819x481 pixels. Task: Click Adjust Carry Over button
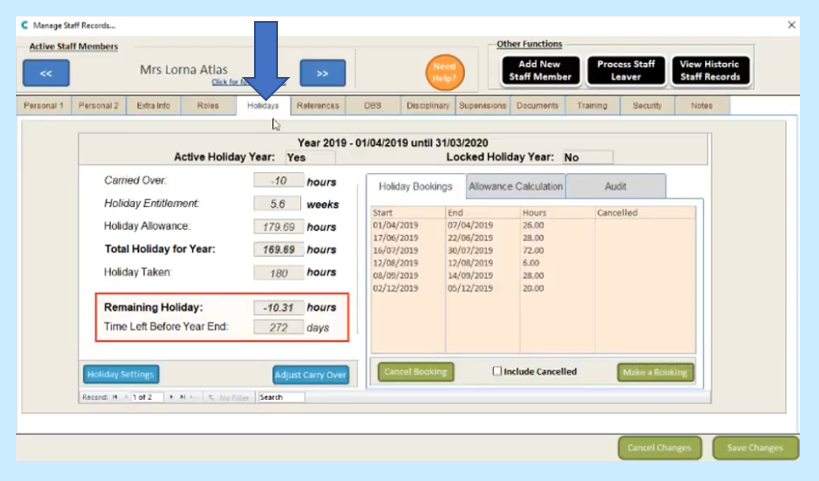pyautogui.click(x=310, y=374)
